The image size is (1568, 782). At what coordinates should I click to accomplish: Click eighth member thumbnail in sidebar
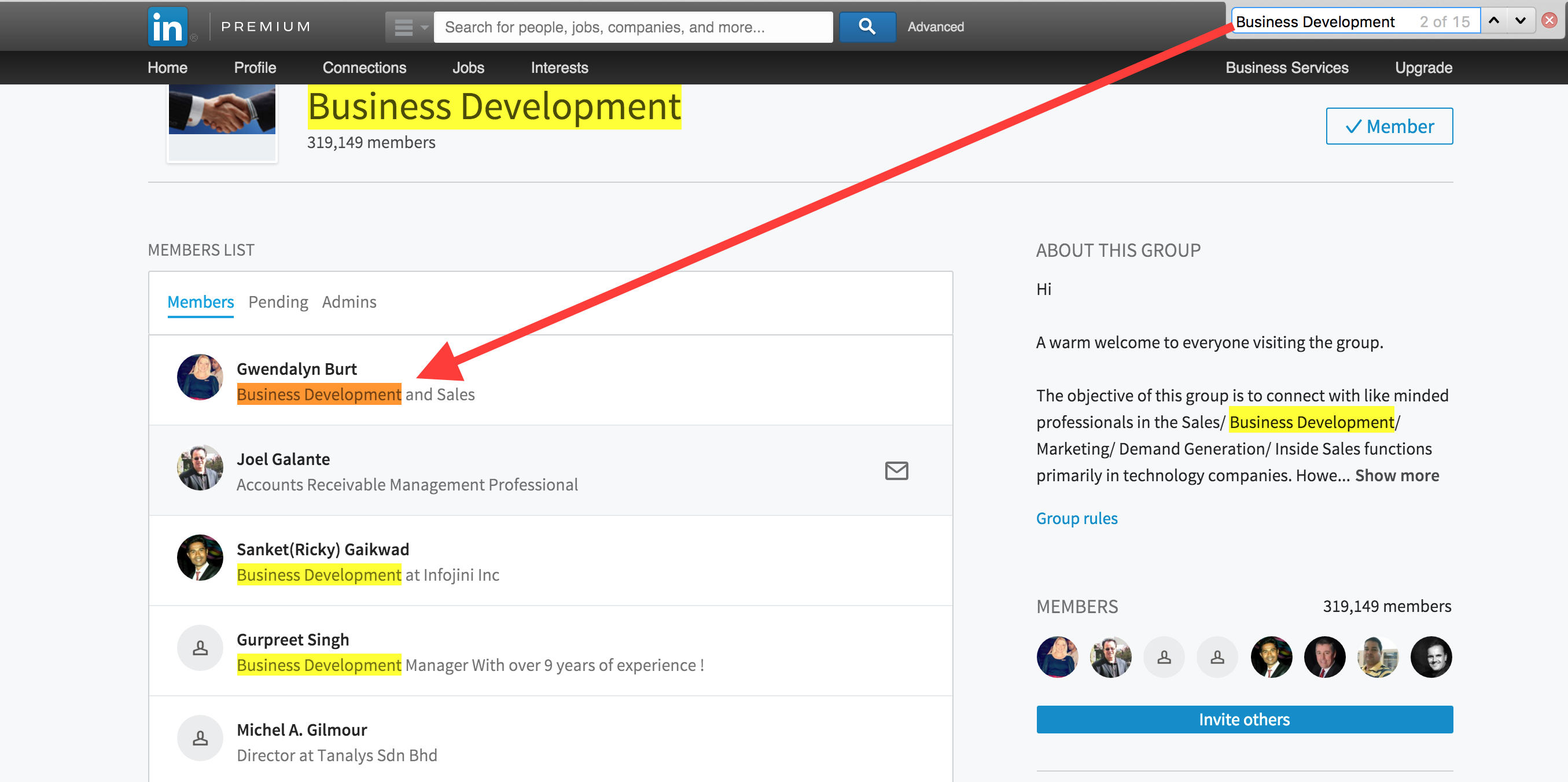point(1431,657)
